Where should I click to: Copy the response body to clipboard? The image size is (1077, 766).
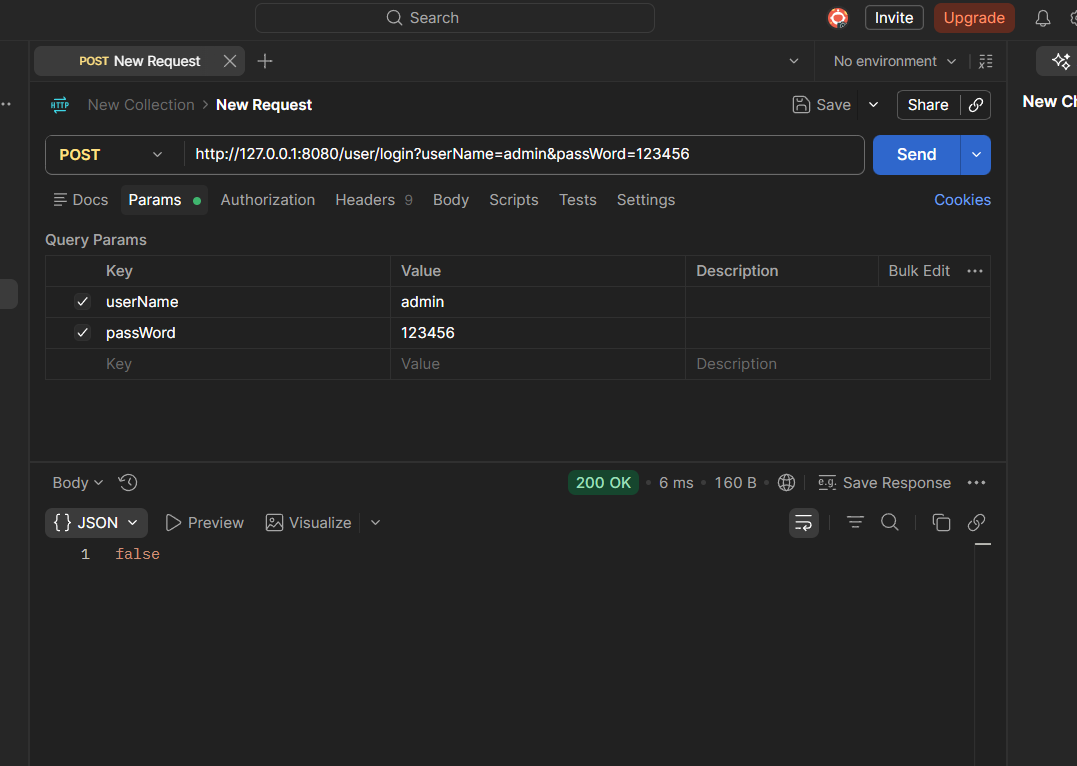(941, 523)
